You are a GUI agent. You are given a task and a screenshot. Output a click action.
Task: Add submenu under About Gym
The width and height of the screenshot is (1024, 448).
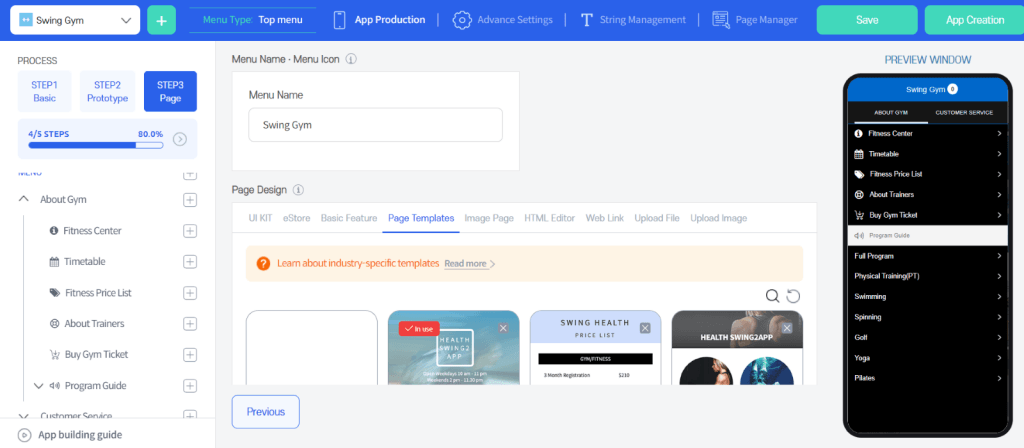[x=189, y=200]
